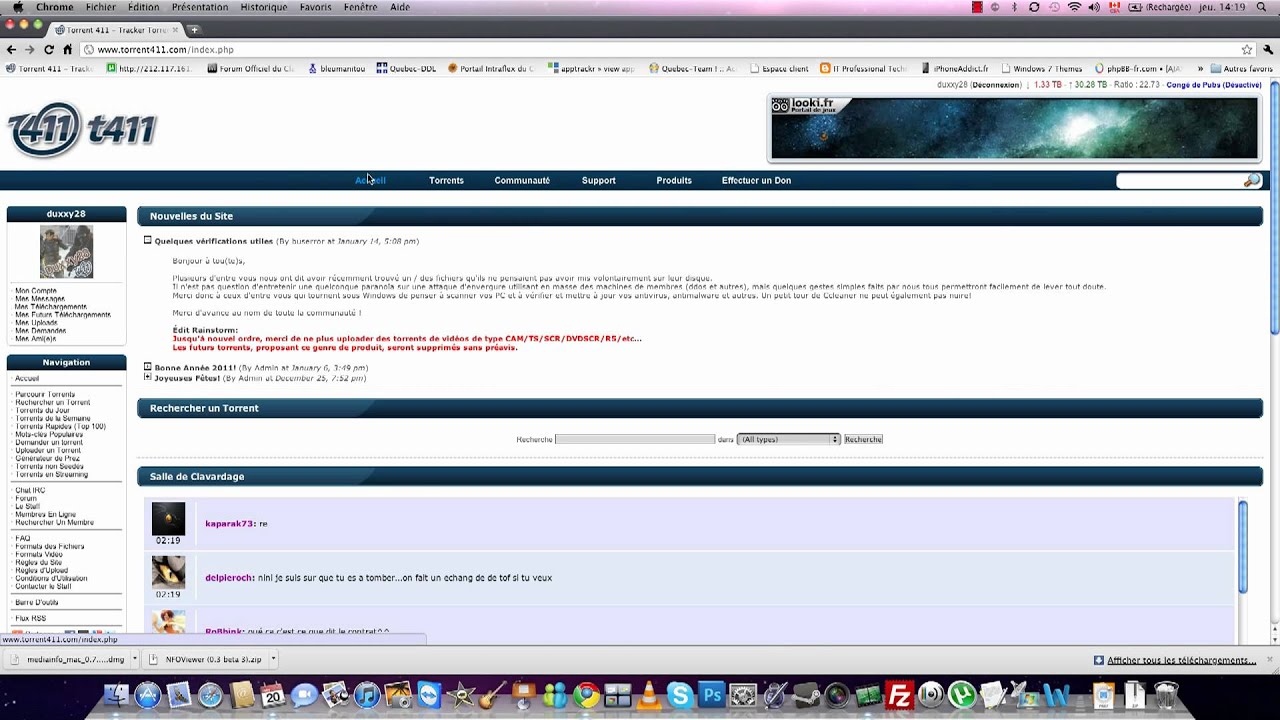Click the Recherche search button

[863, 439]
